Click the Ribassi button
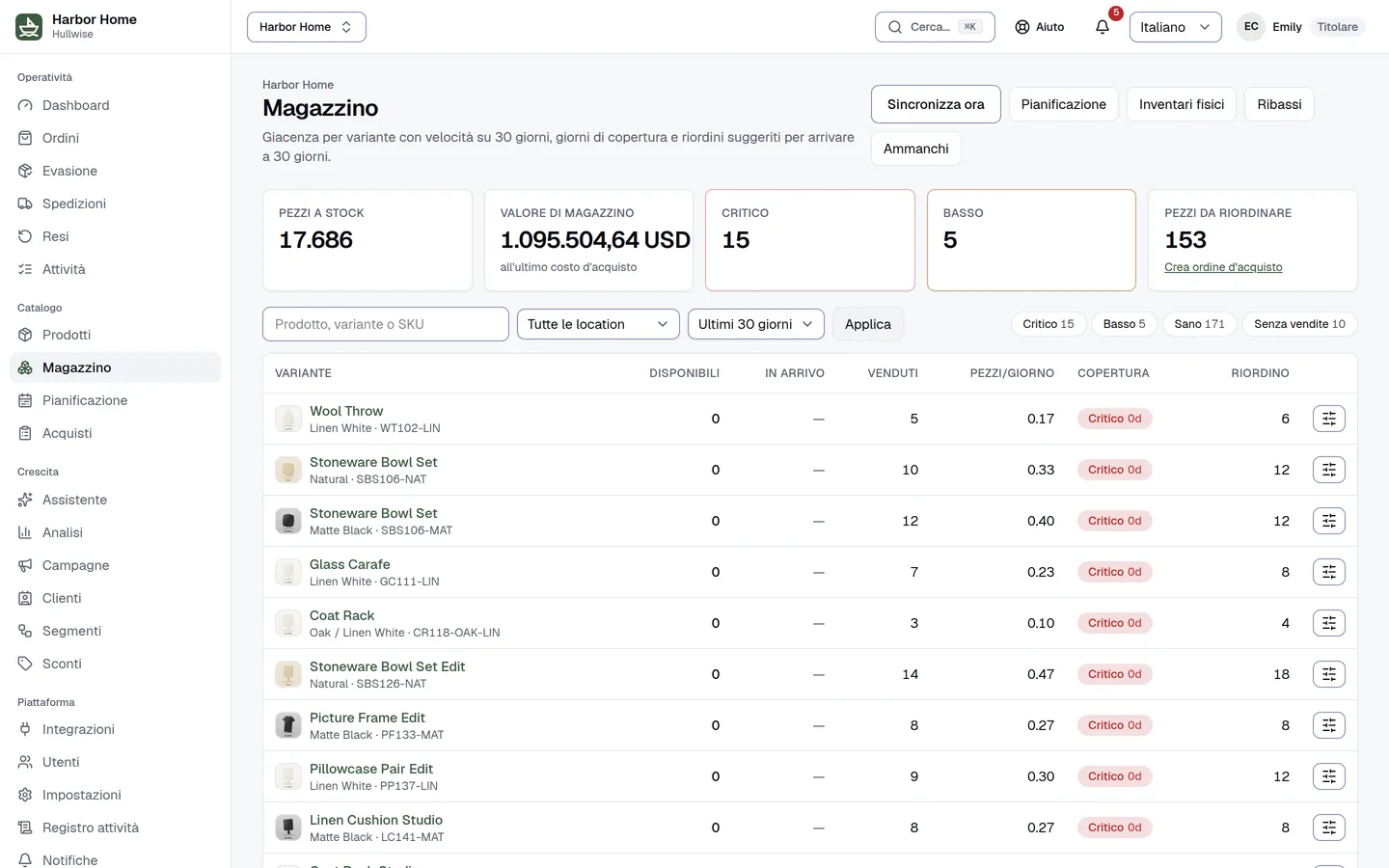1389x868 pixels. (x=1279, y=104)
